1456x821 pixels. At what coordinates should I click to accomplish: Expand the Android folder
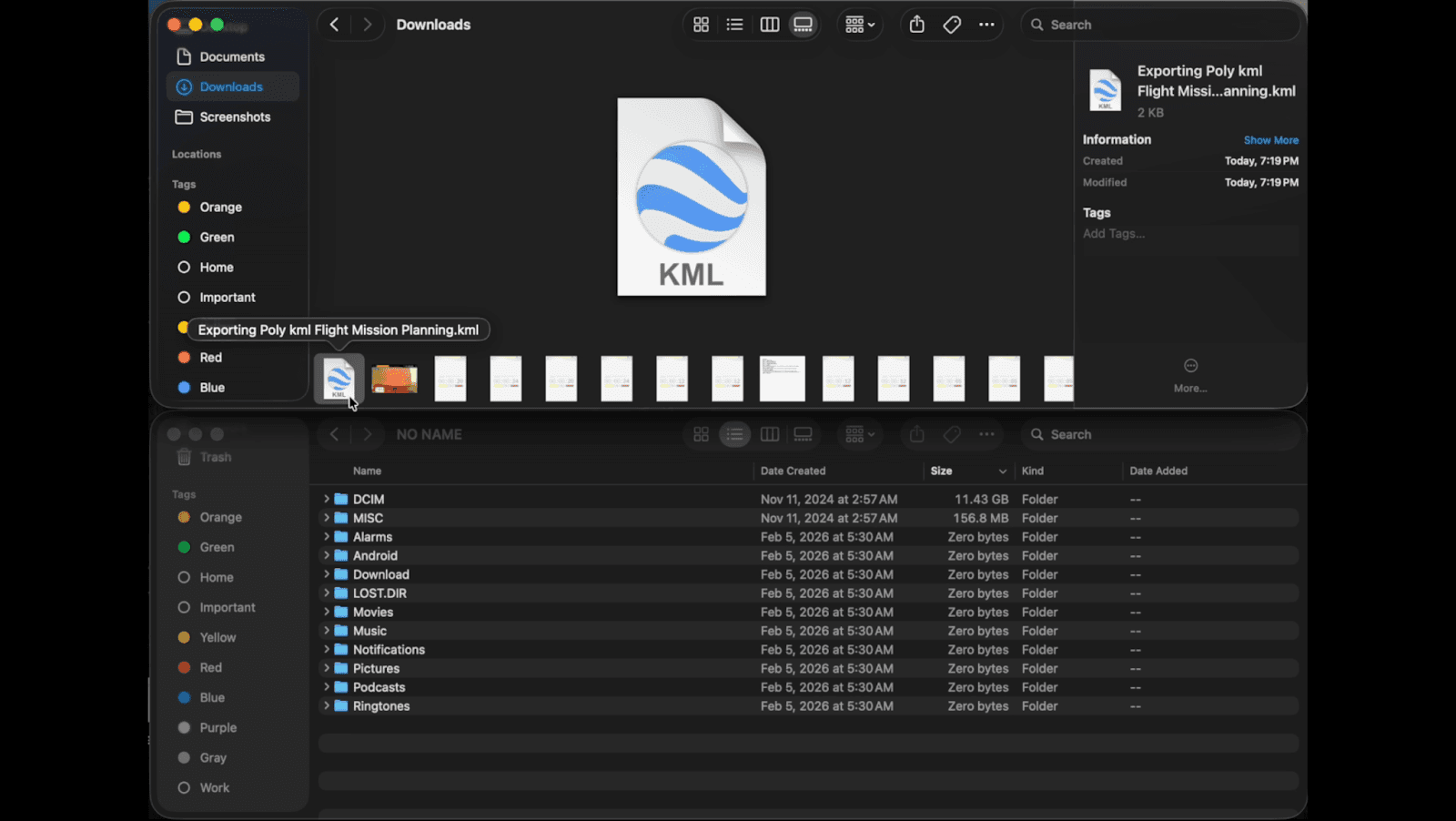pos(326,555)
